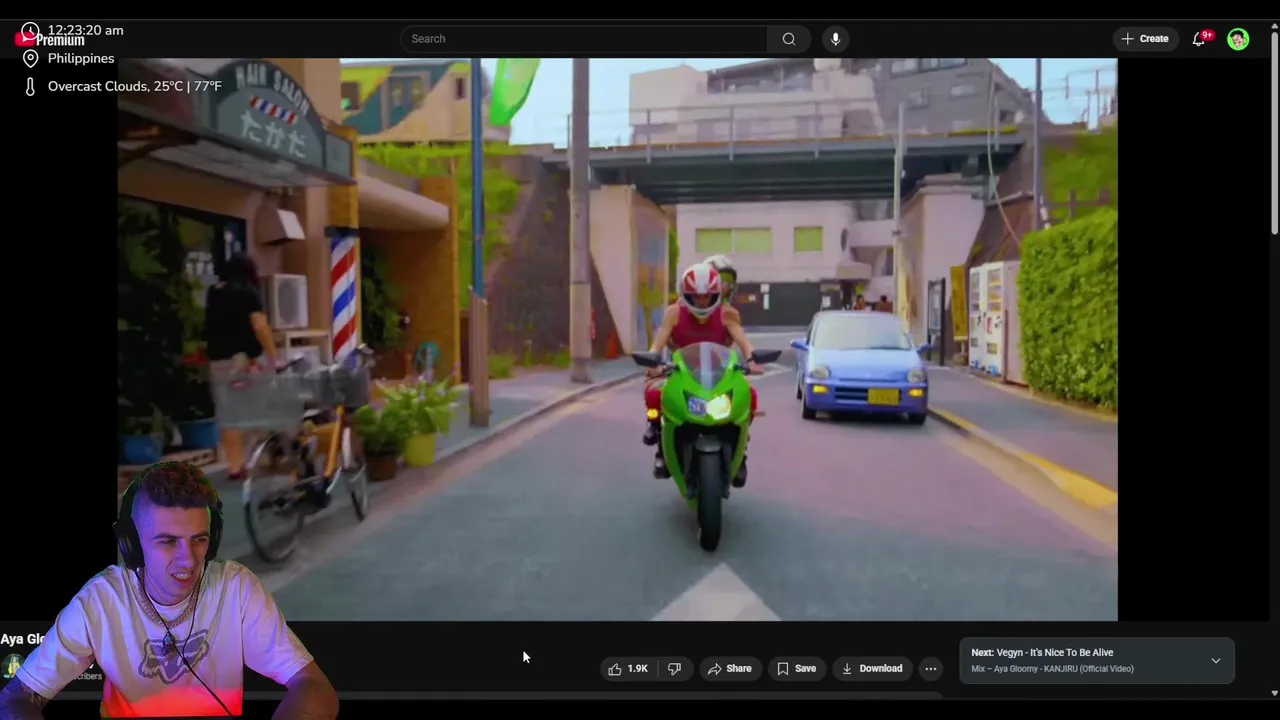Viewport: 1280px width, 720px height.
Task: Click the Philippines location pin icon
Action: [x=30, y=58]
